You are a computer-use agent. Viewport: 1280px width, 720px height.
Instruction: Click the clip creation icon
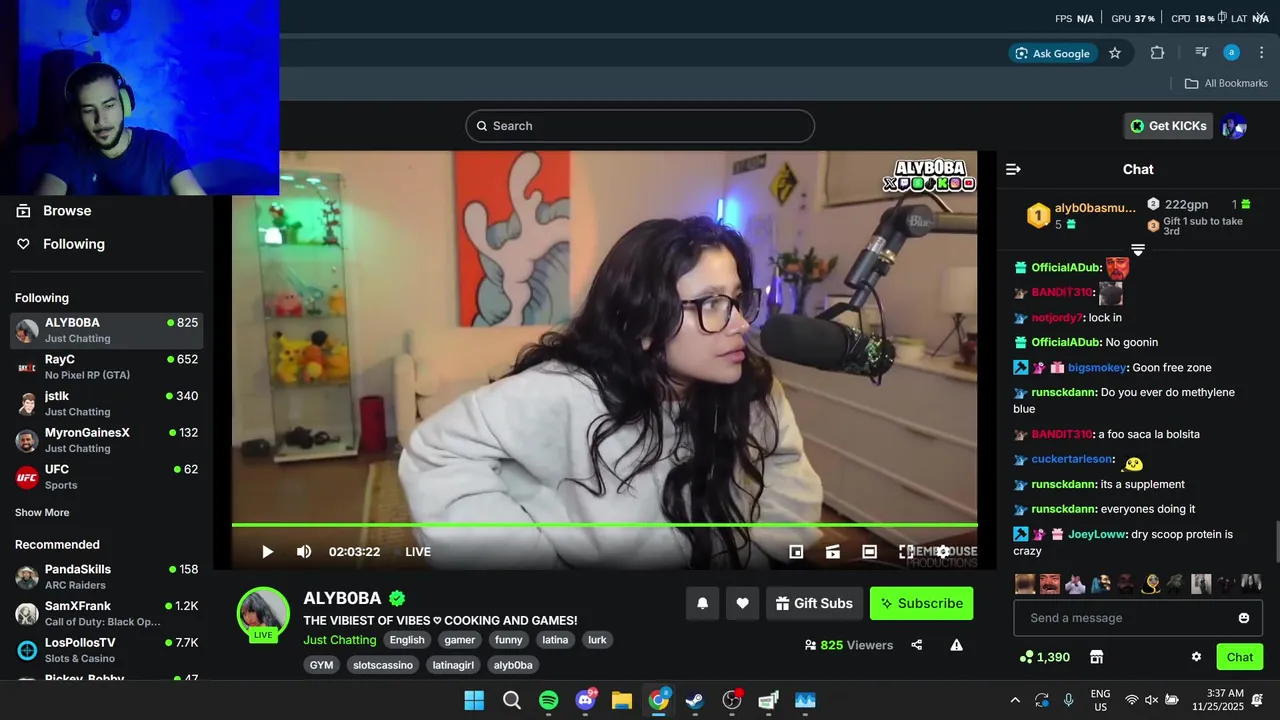click(832, 552)
